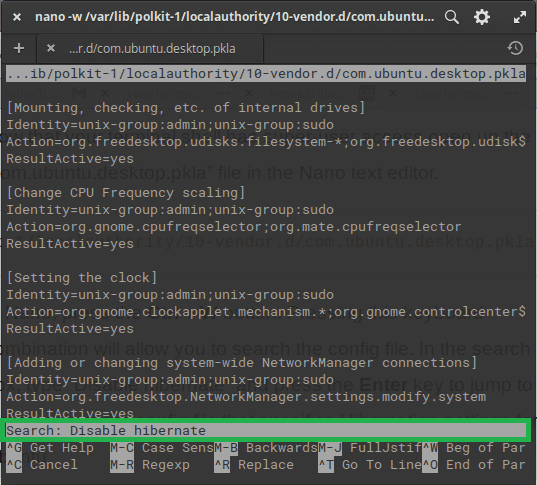Click Identity line under Mounting internal drives section

tap(170, 125)
